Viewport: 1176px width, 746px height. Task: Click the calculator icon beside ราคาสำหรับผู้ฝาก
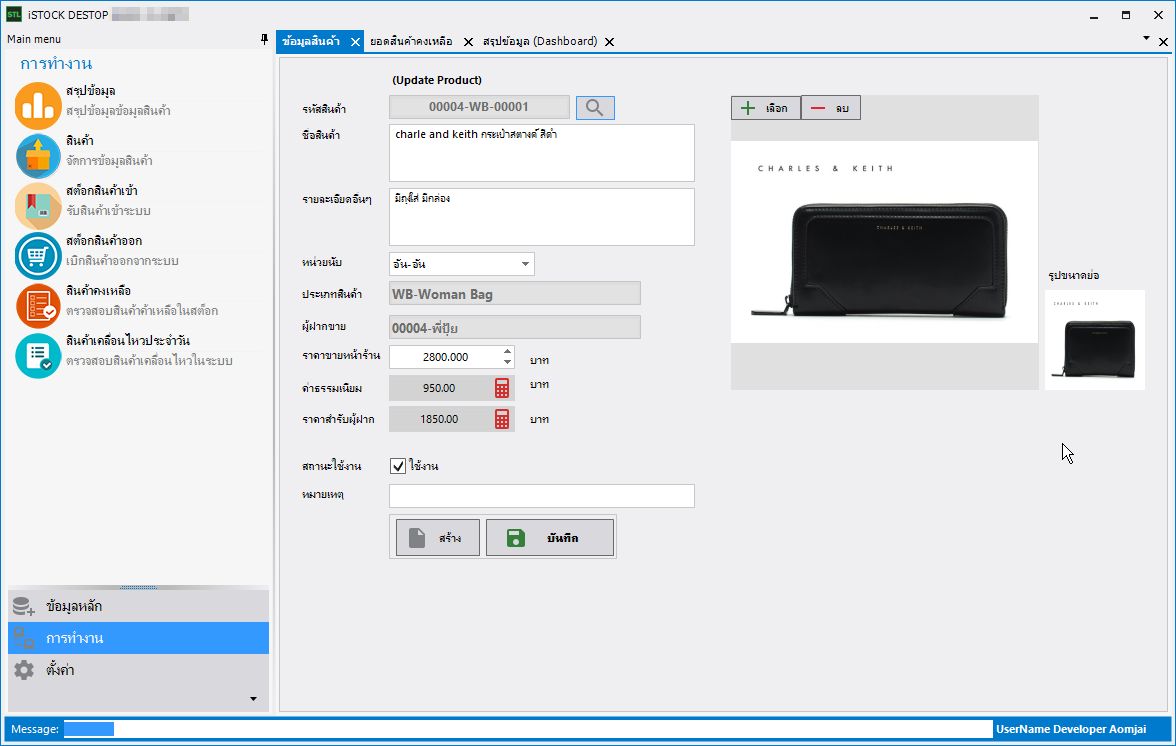click(502, 419)
